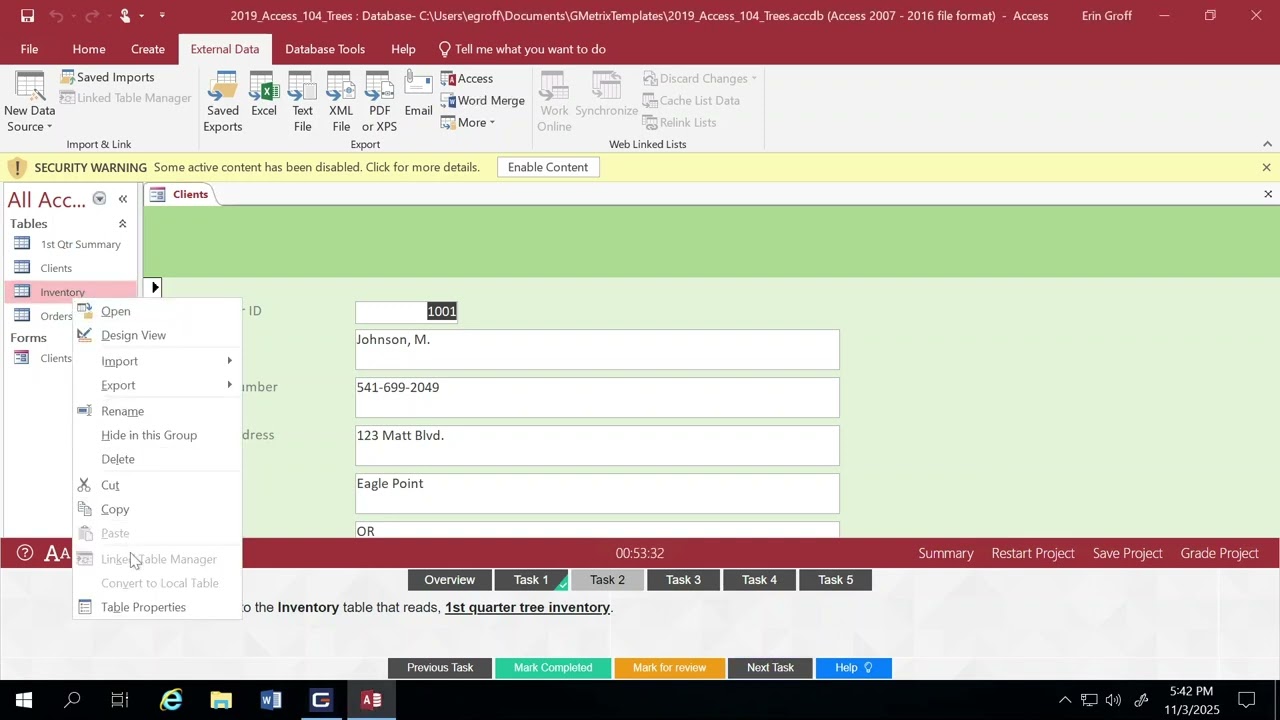Select the Clients table

[x=70, y=268]
